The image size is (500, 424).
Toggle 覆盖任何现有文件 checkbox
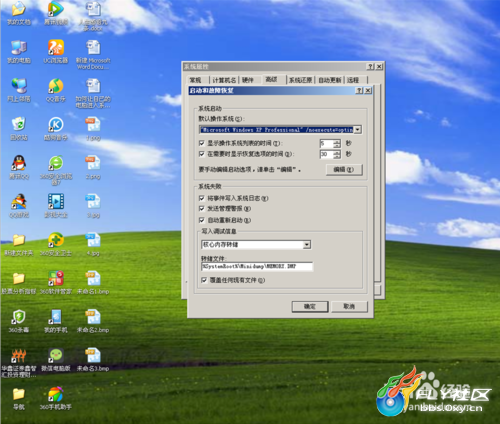point(204,280)
